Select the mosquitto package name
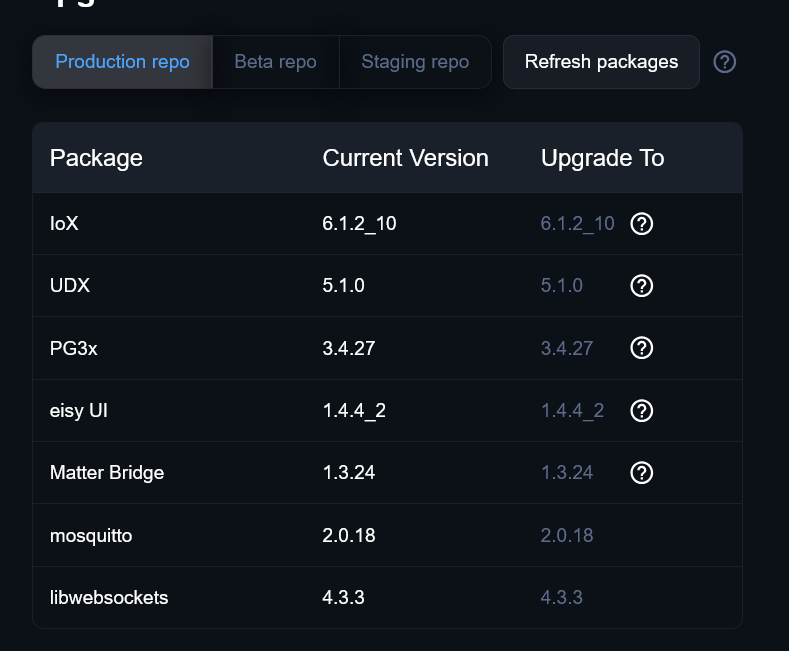The height and width of the screenshot is (651, 789). [91, 536]
